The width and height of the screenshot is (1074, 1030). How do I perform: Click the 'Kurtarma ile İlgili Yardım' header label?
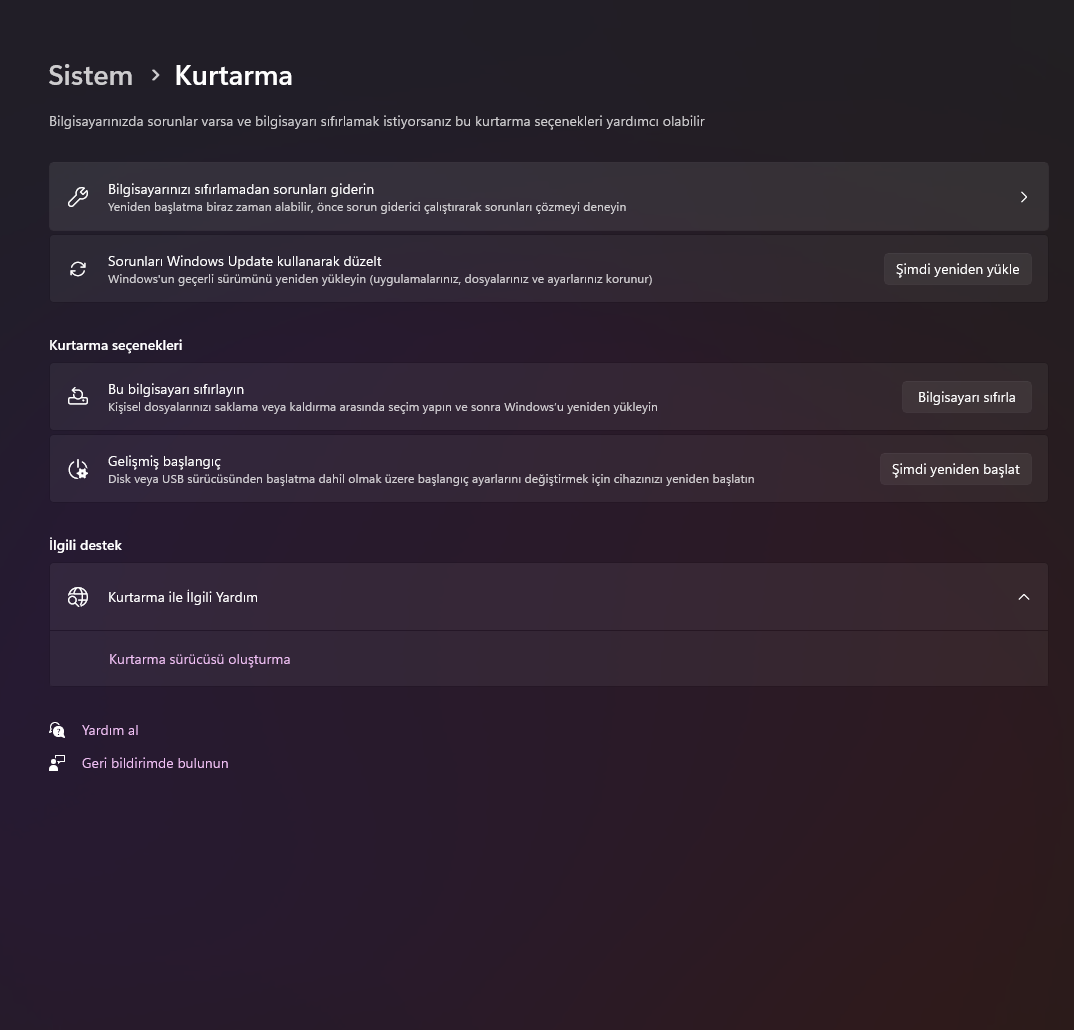[183, 597]
